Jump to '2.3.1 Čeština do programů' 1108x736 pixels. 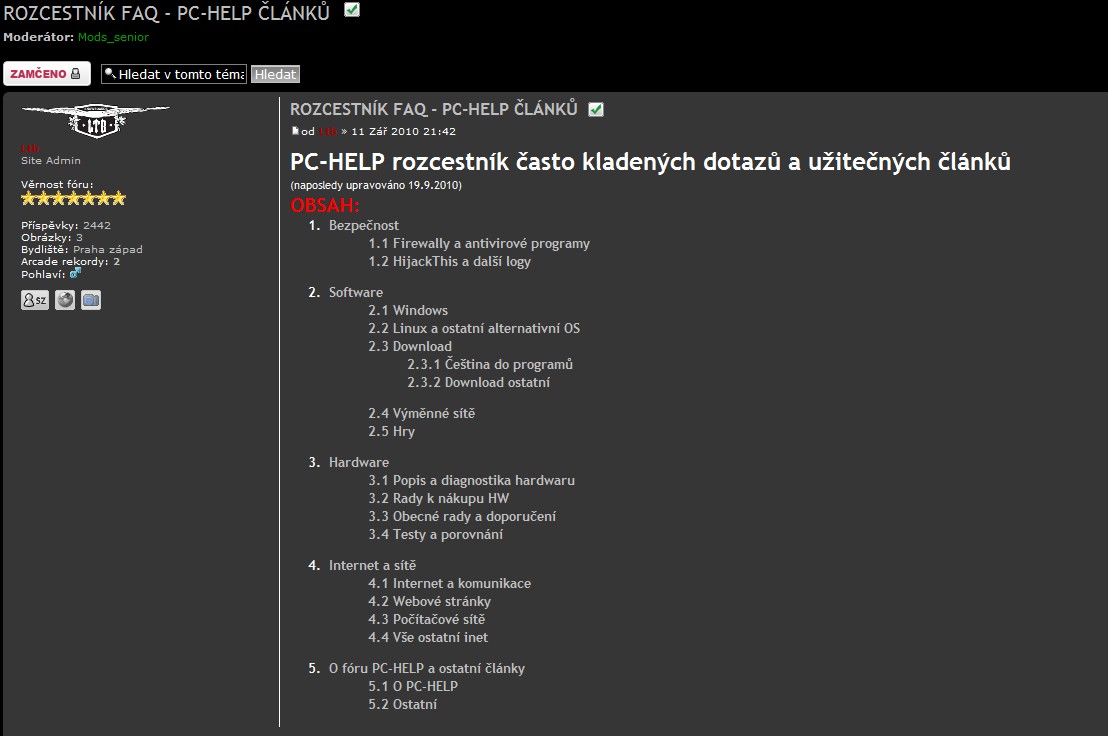490,364
